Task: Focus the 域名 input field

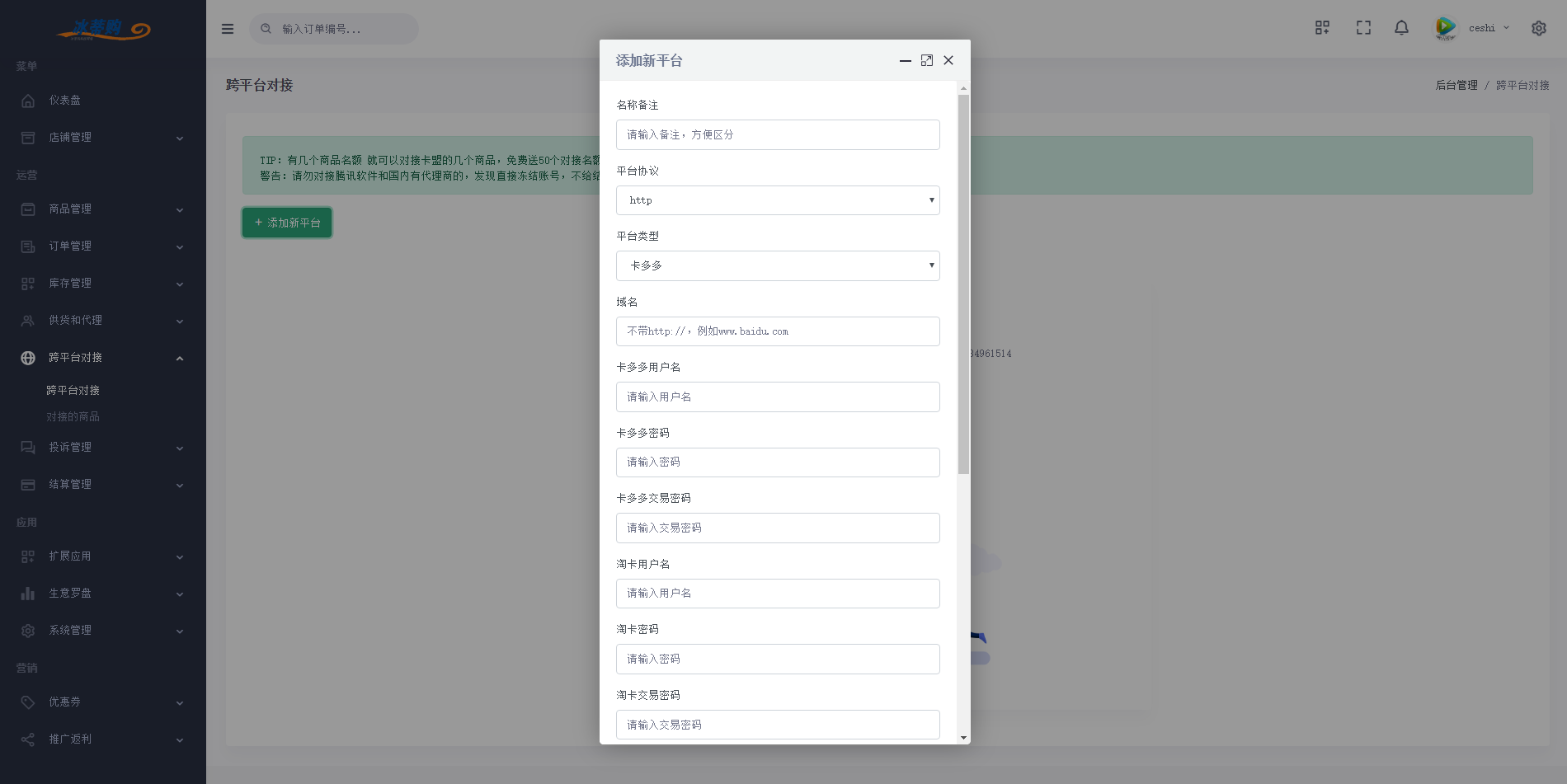Action: (777, 331)
